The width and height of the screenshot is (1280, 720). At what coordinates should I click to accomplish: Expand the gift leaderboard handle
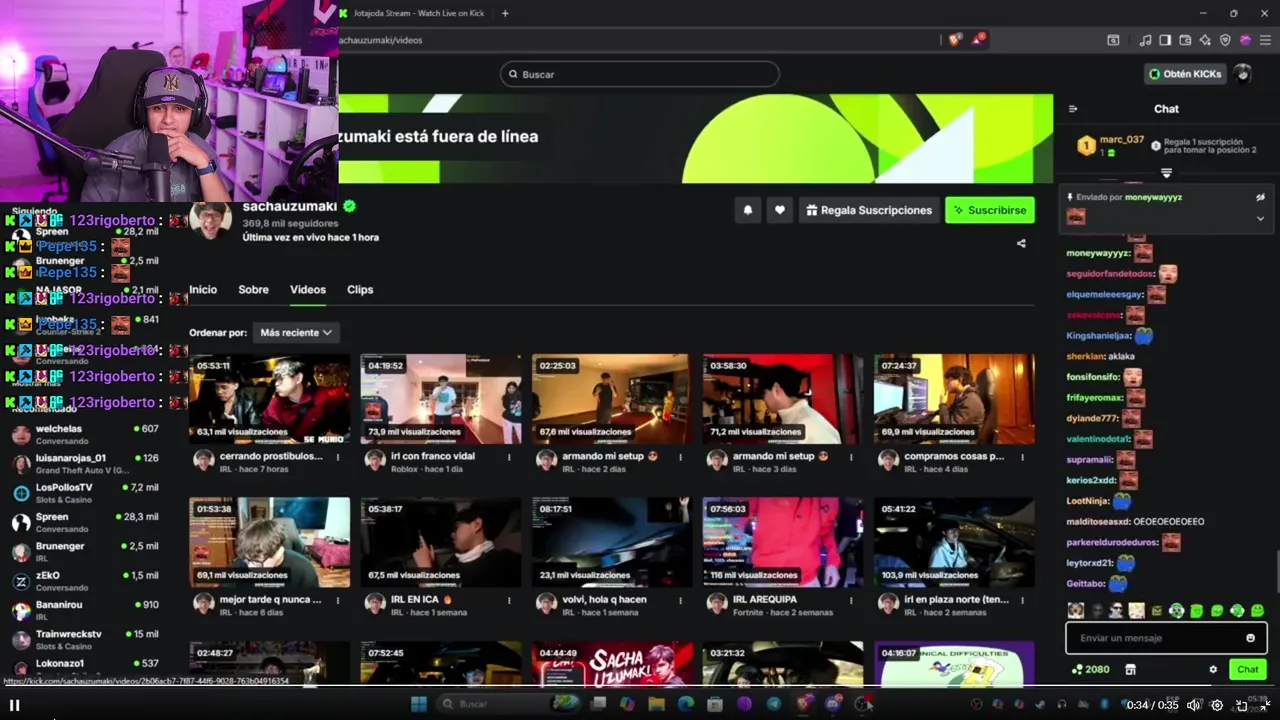tap(1166, 173)
